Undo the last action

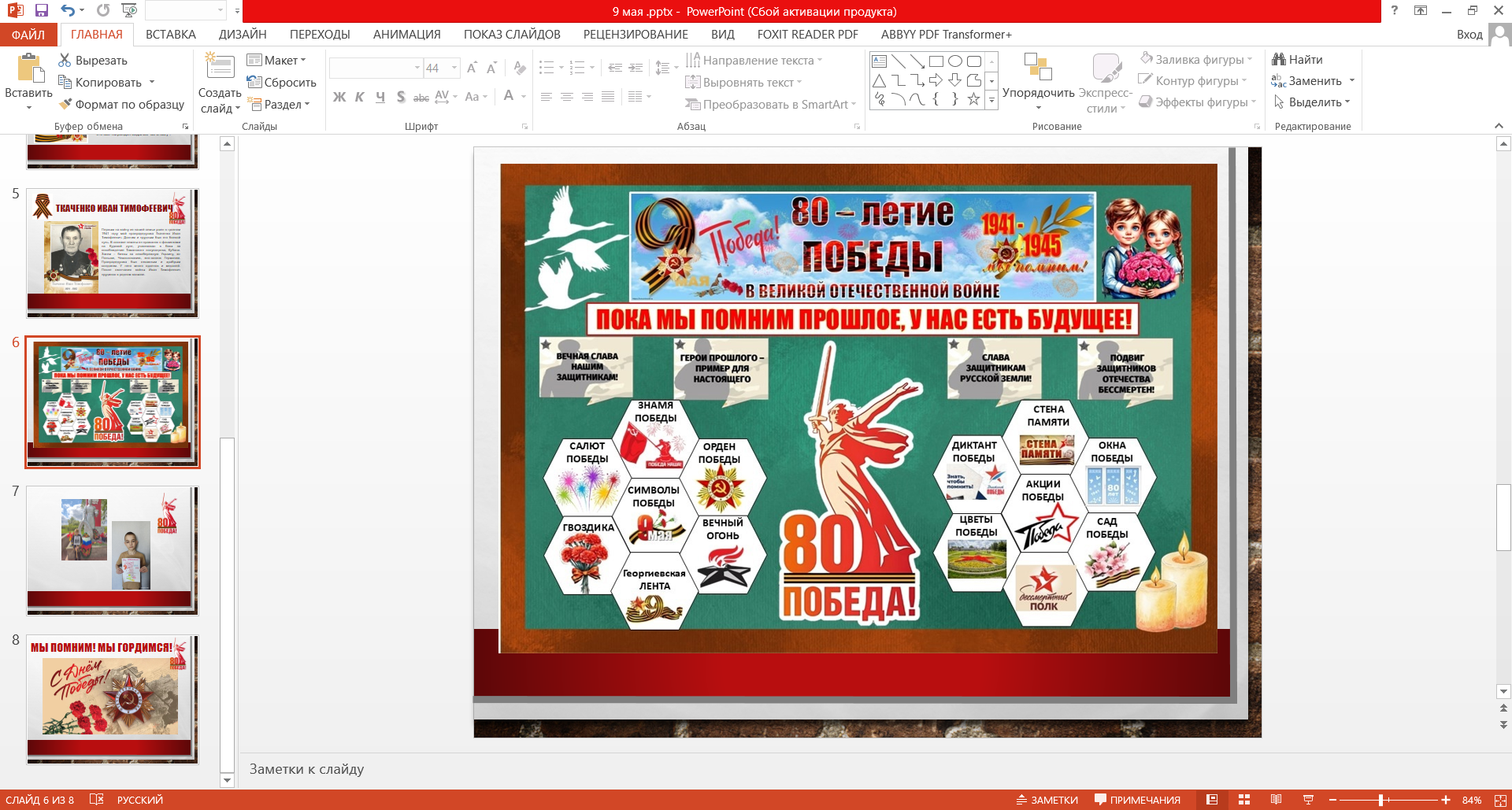pyautogui.click(x=69, y=11)
